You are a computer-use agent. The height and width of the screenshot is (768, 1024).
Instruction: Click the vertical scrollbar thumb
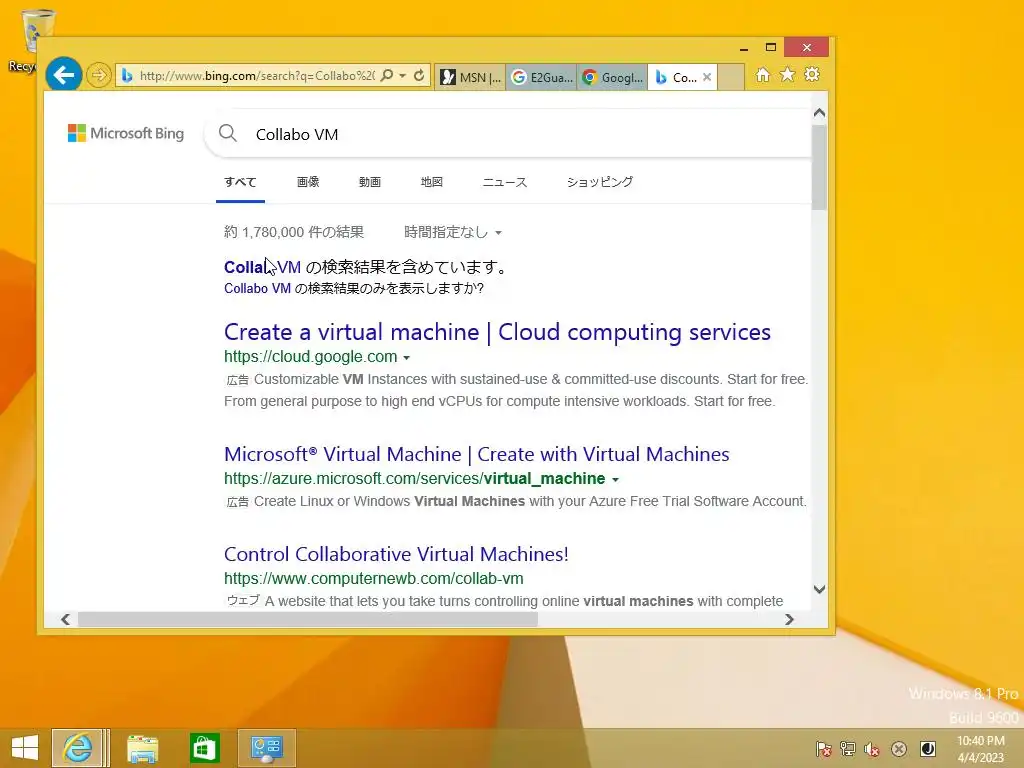point(820,167)
